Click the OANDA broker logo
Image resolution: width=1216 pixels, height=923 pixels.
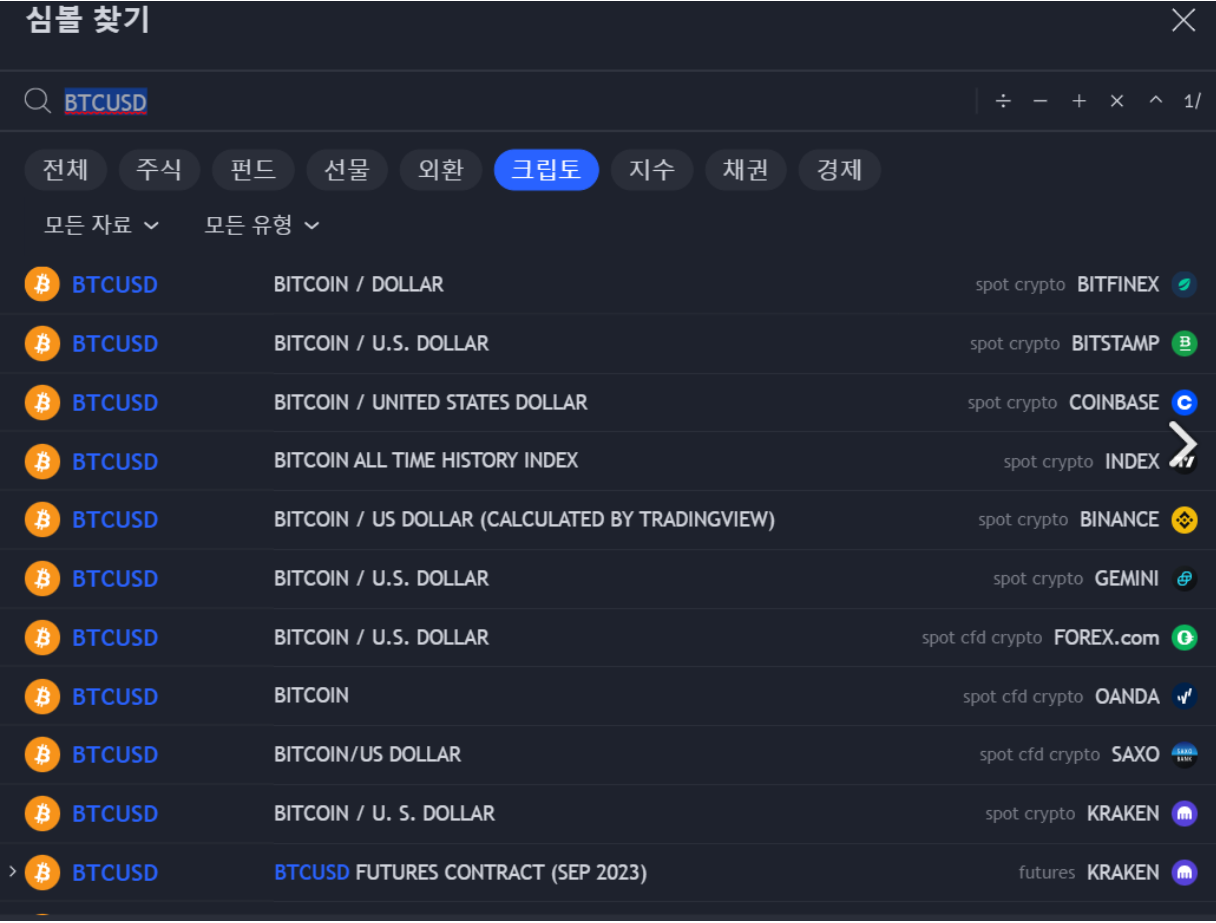(x=1185, y=696)
